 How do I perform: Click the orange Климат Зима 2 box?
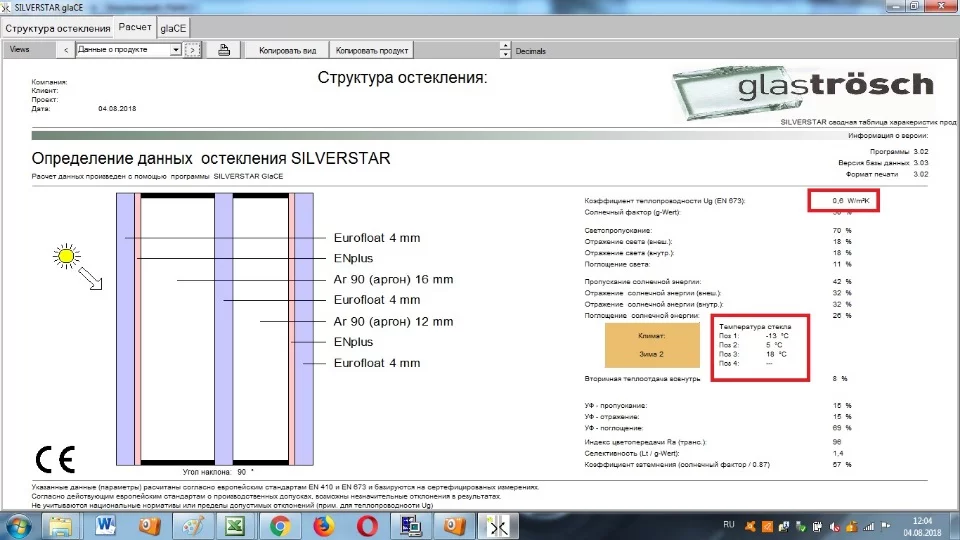(x=652, y=345)
